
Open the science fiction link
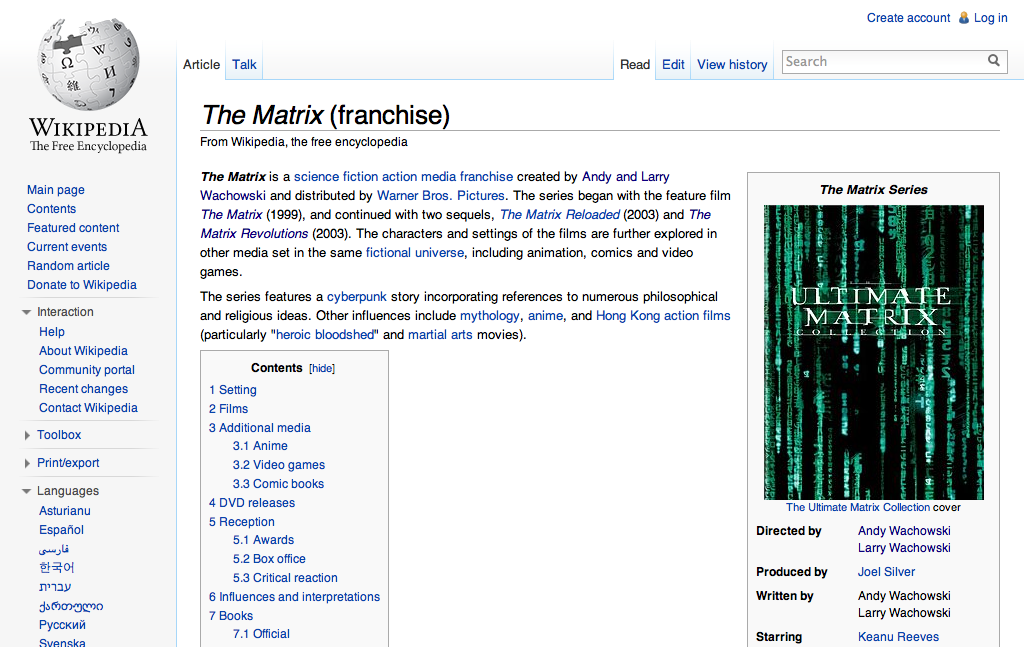pos(336,176)
